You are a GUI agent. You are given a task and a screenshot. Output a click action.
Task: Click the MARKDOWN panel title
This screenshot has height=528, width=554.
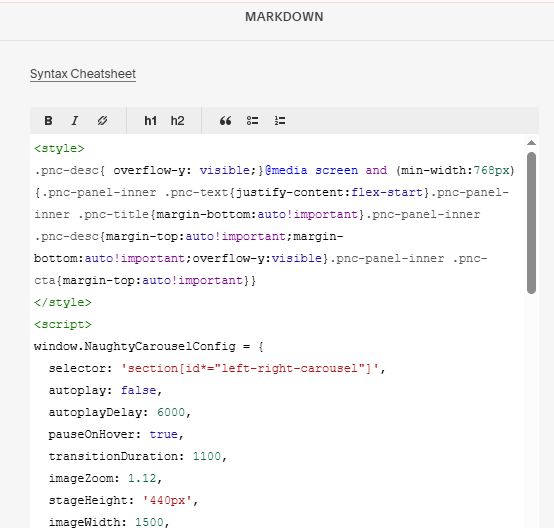[284, 17]
